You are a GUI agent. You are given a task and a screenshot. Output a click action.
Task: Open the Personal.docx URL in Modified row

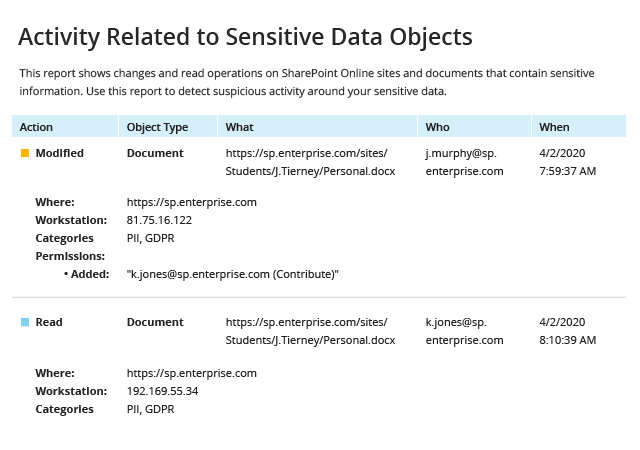point(310,162)
